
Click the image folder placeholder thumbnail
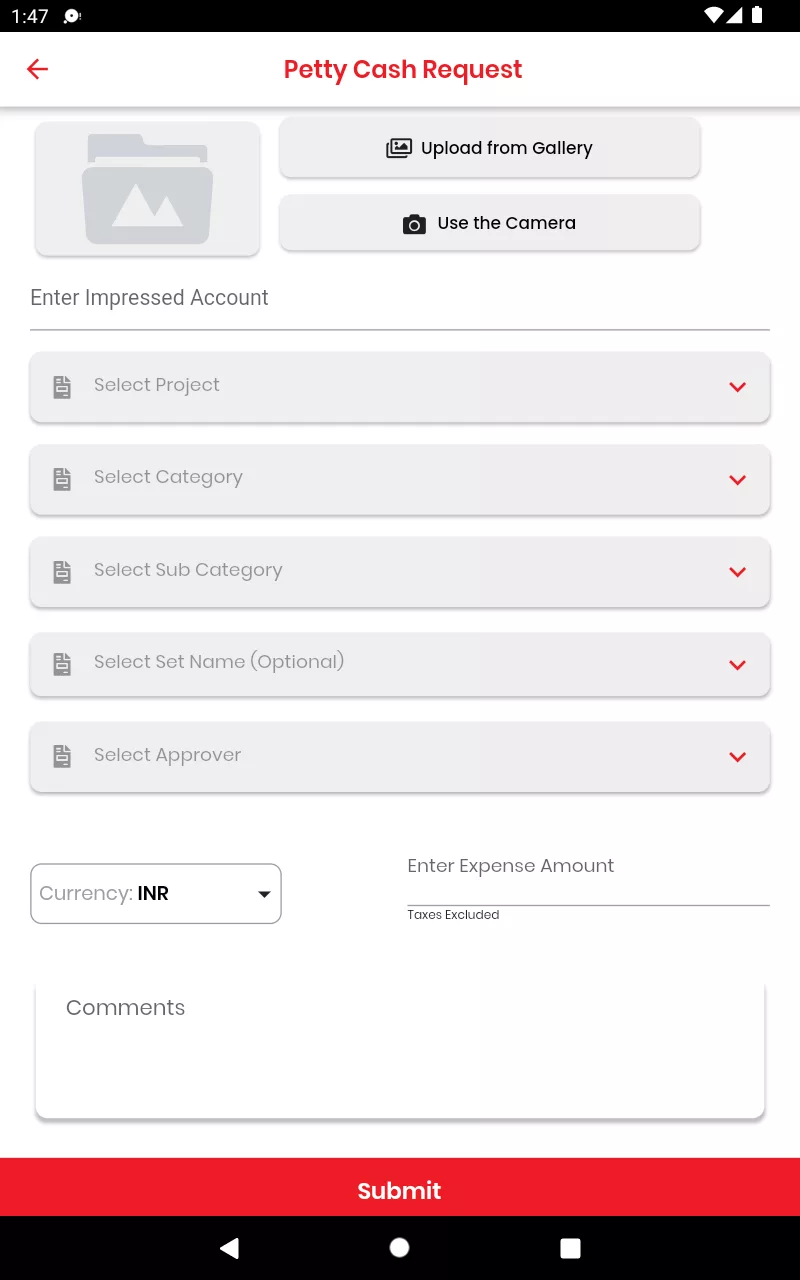pos(148,188)
